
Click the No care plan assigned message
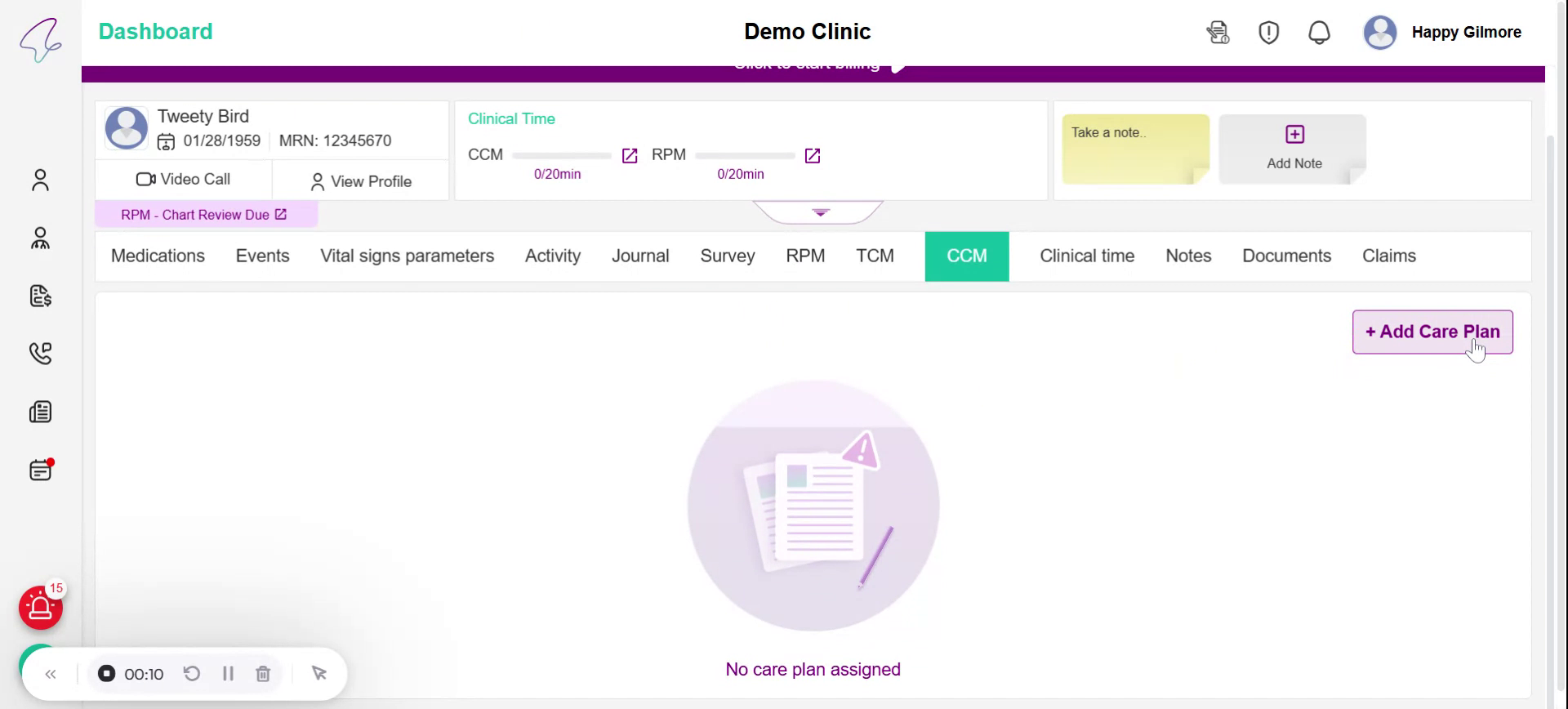click(x=813, y=669)
